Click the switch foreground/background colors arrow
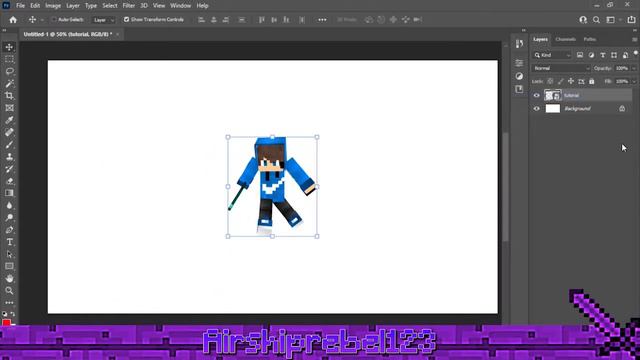 (x=13, y=314)
